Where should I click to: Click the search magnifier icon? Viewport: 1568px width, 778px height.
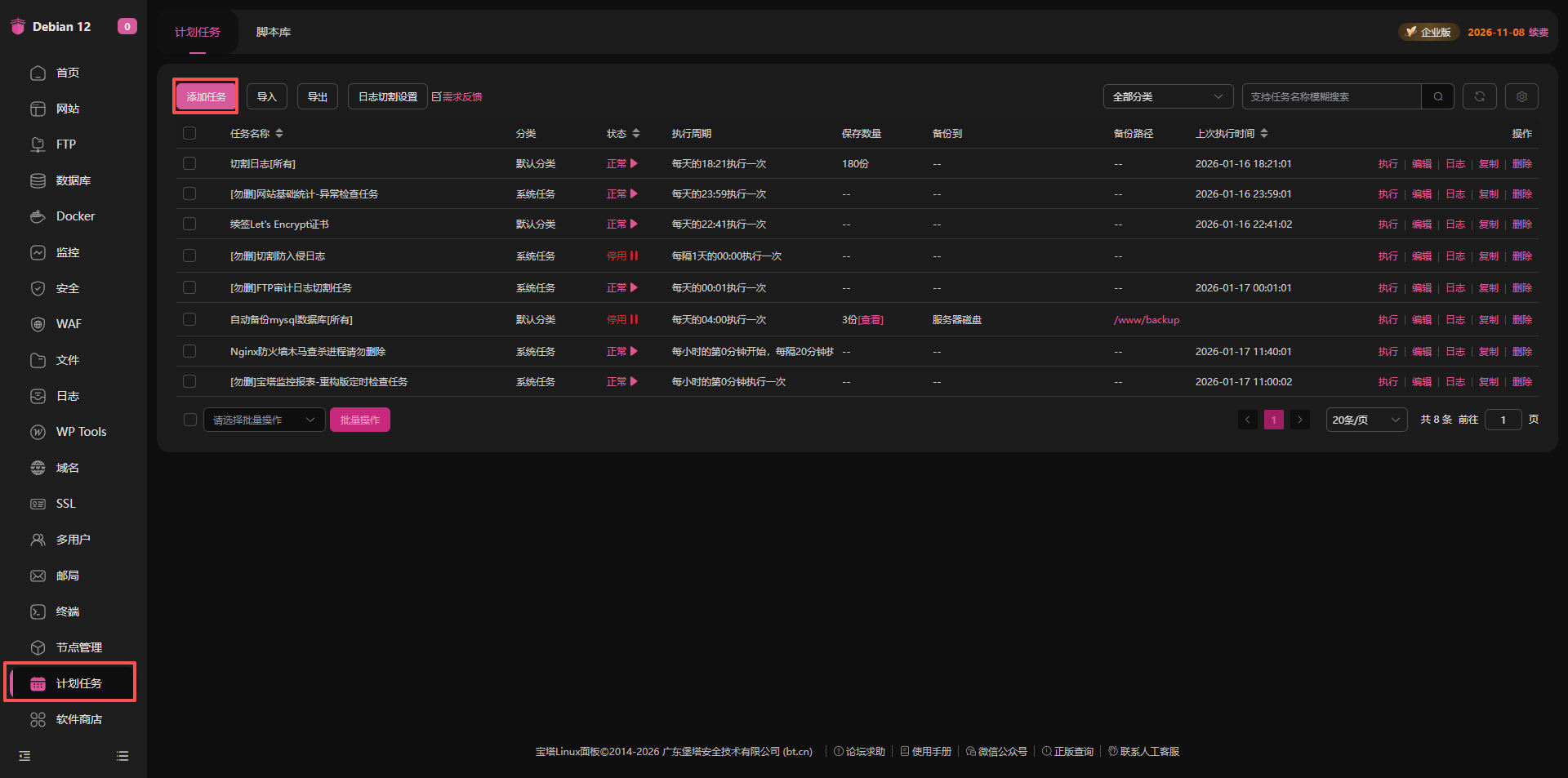pyautogui.click(x=1437, y=96)
